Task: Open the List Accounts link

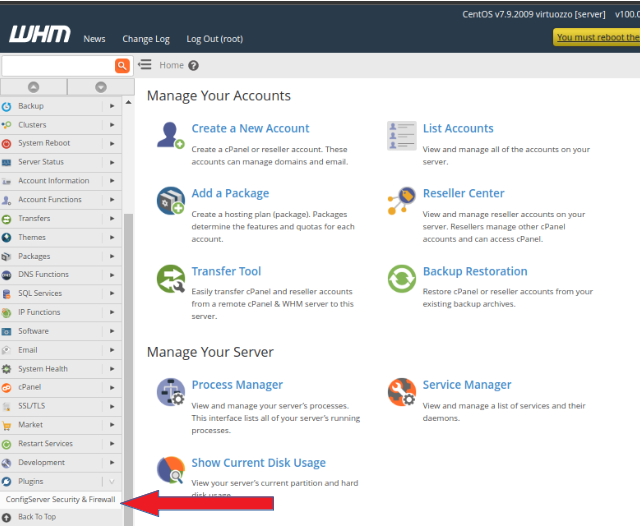Action: (x=458, y=129)
